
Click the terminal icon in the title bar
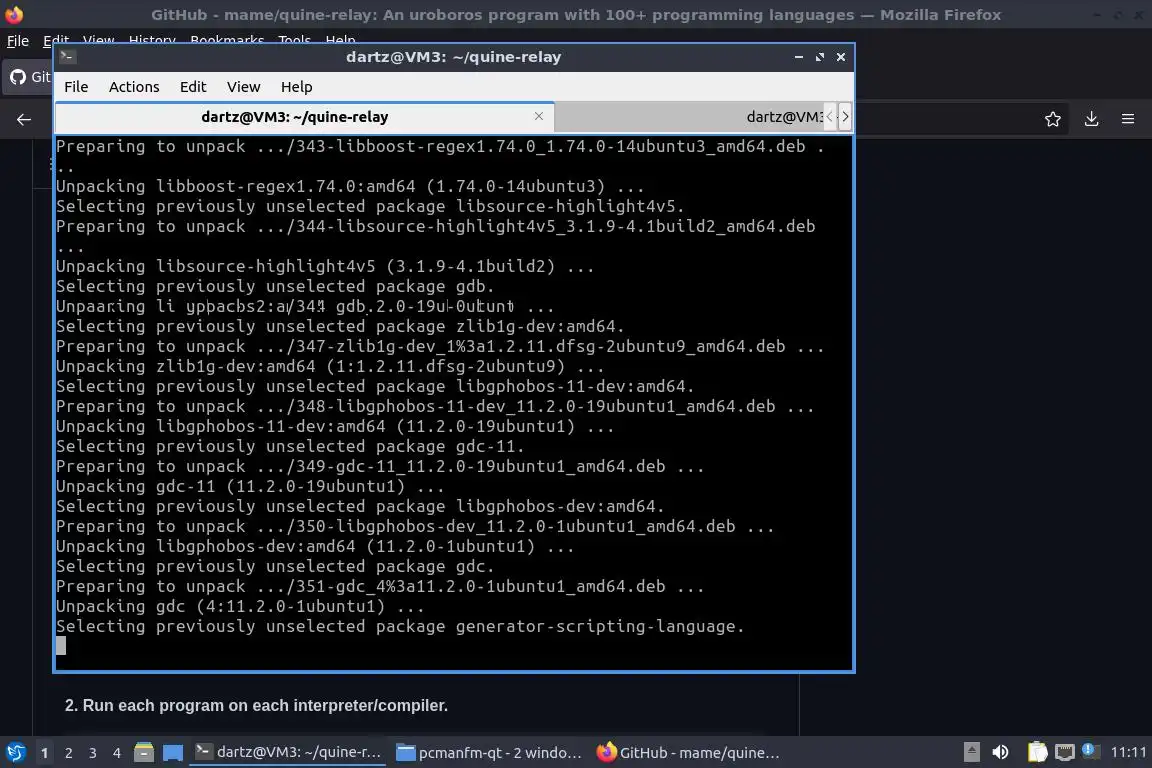coord(68,56)
